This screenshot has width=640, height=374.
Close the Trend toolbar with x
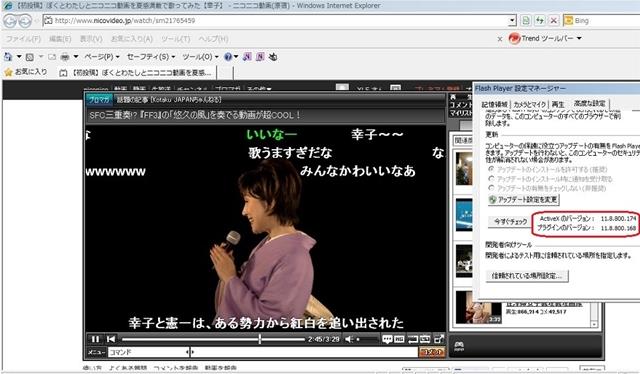(x=500, y=39)
